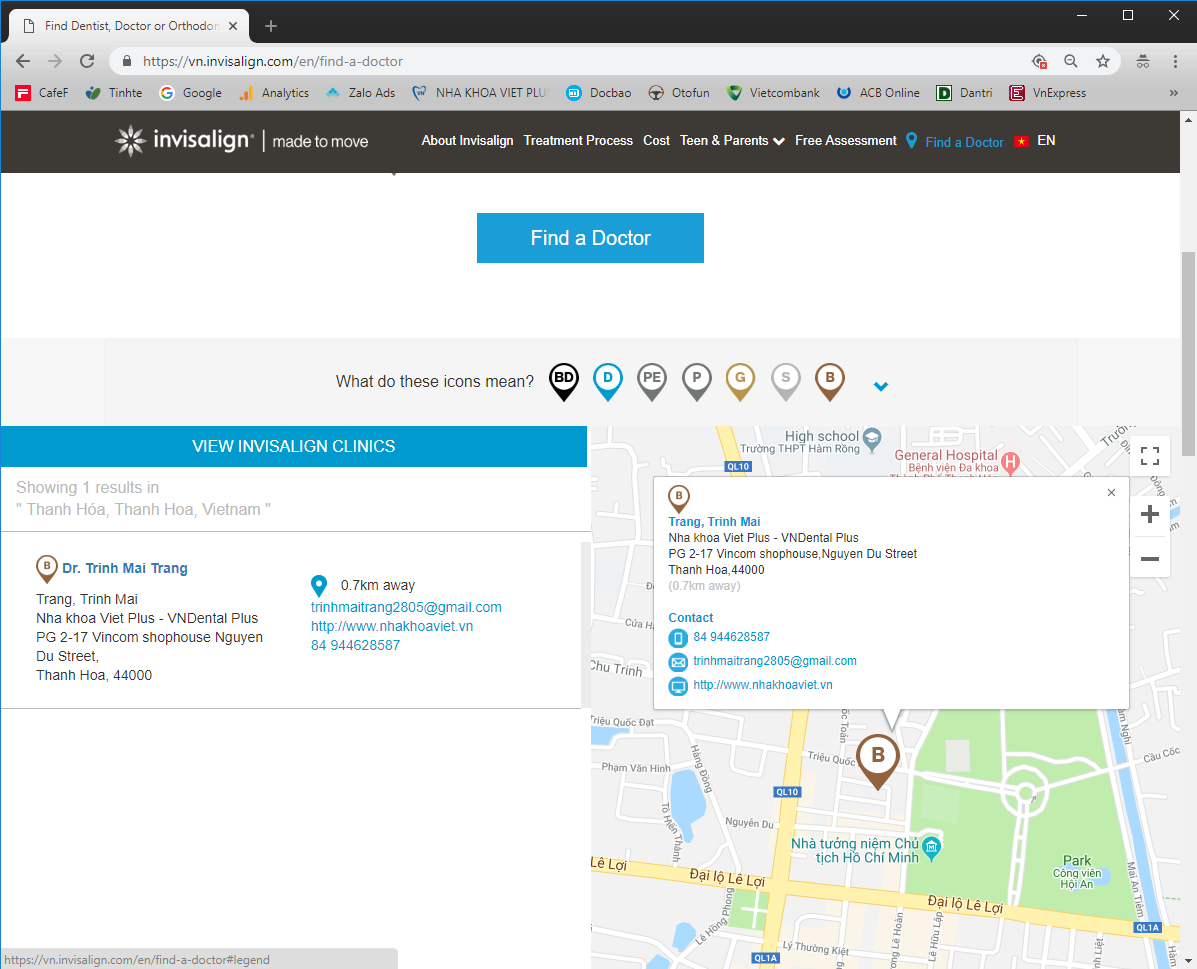Screen dimensions: 1197x969
Task: Open Vietcombank bookmark
Action: tap(773, 93)
